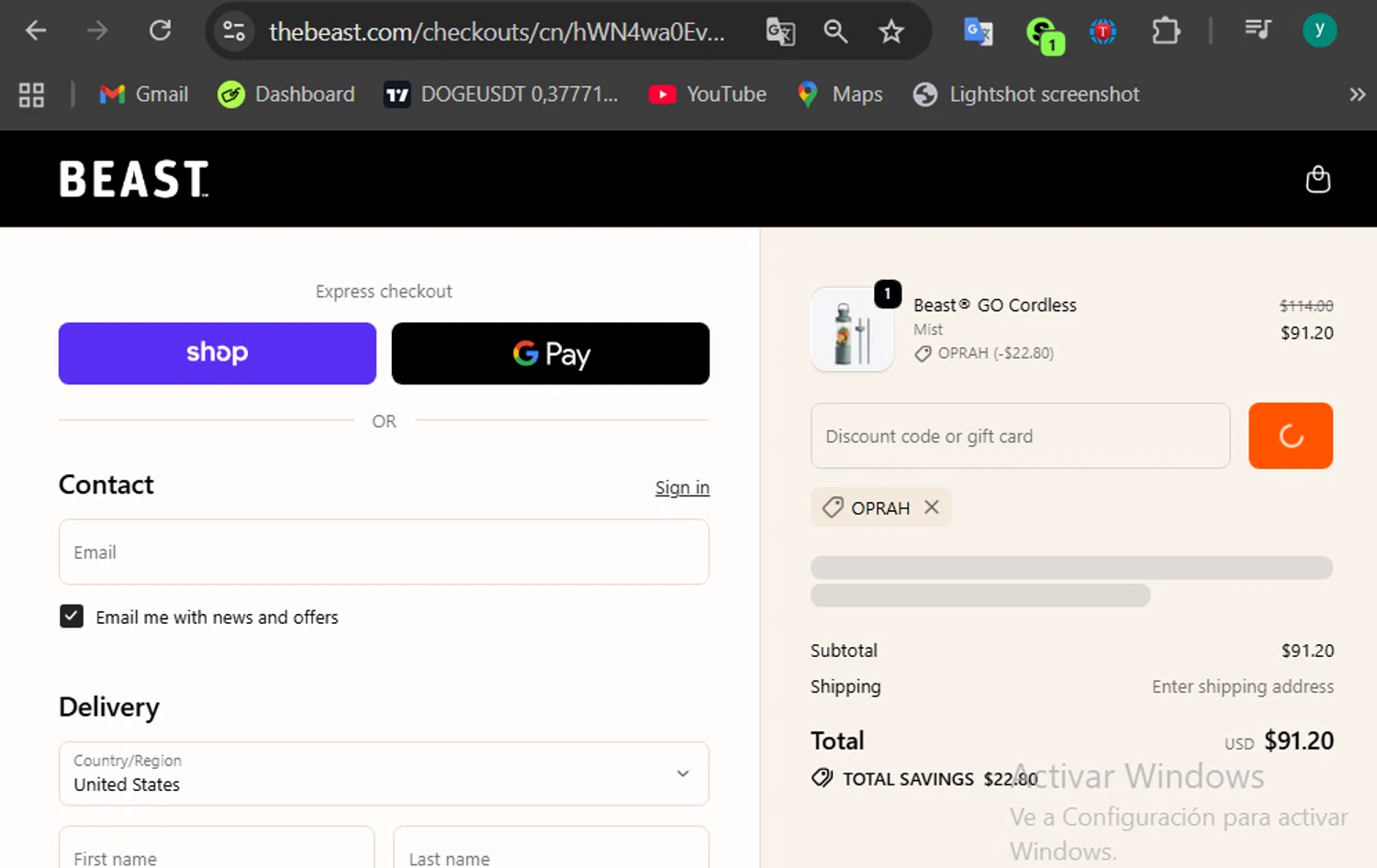The image size is (1377, 868).
Task: Reload the checkout page
Action: pyautogui.click(x=161, y=31)
